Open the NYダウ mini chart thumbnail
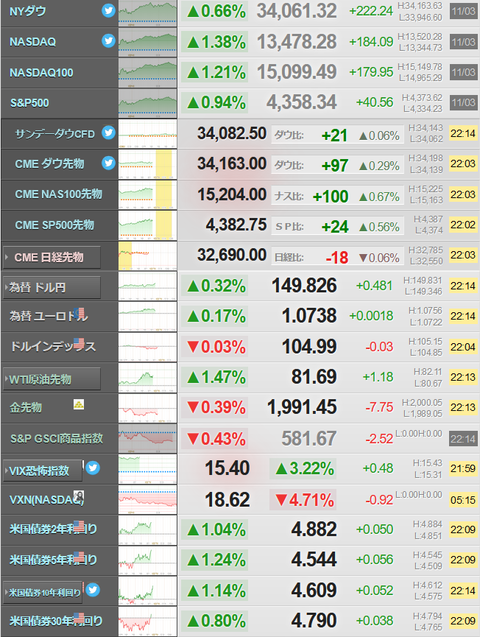Screen dimensions: 480x637 tap(147, 13)
